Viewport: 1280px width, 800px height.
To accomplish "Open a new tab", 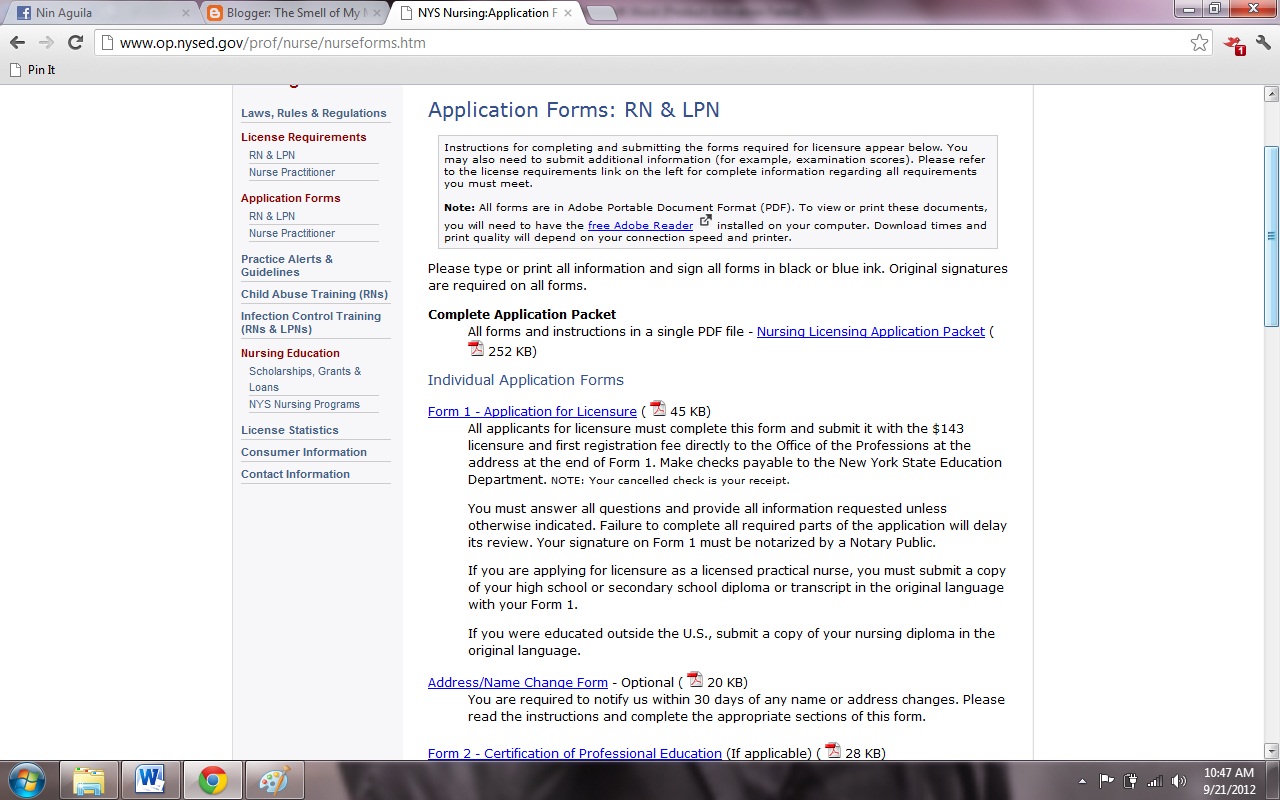I will click(601, 13).
